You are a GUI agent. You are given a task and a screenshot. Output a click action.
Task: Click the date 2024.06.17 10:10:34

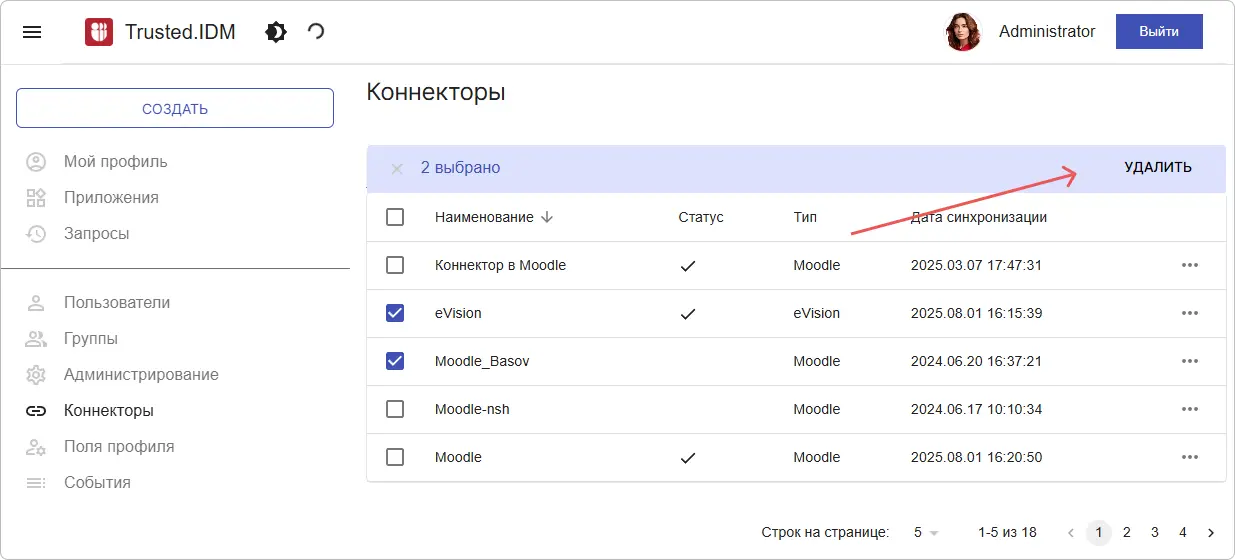[976, 409]
